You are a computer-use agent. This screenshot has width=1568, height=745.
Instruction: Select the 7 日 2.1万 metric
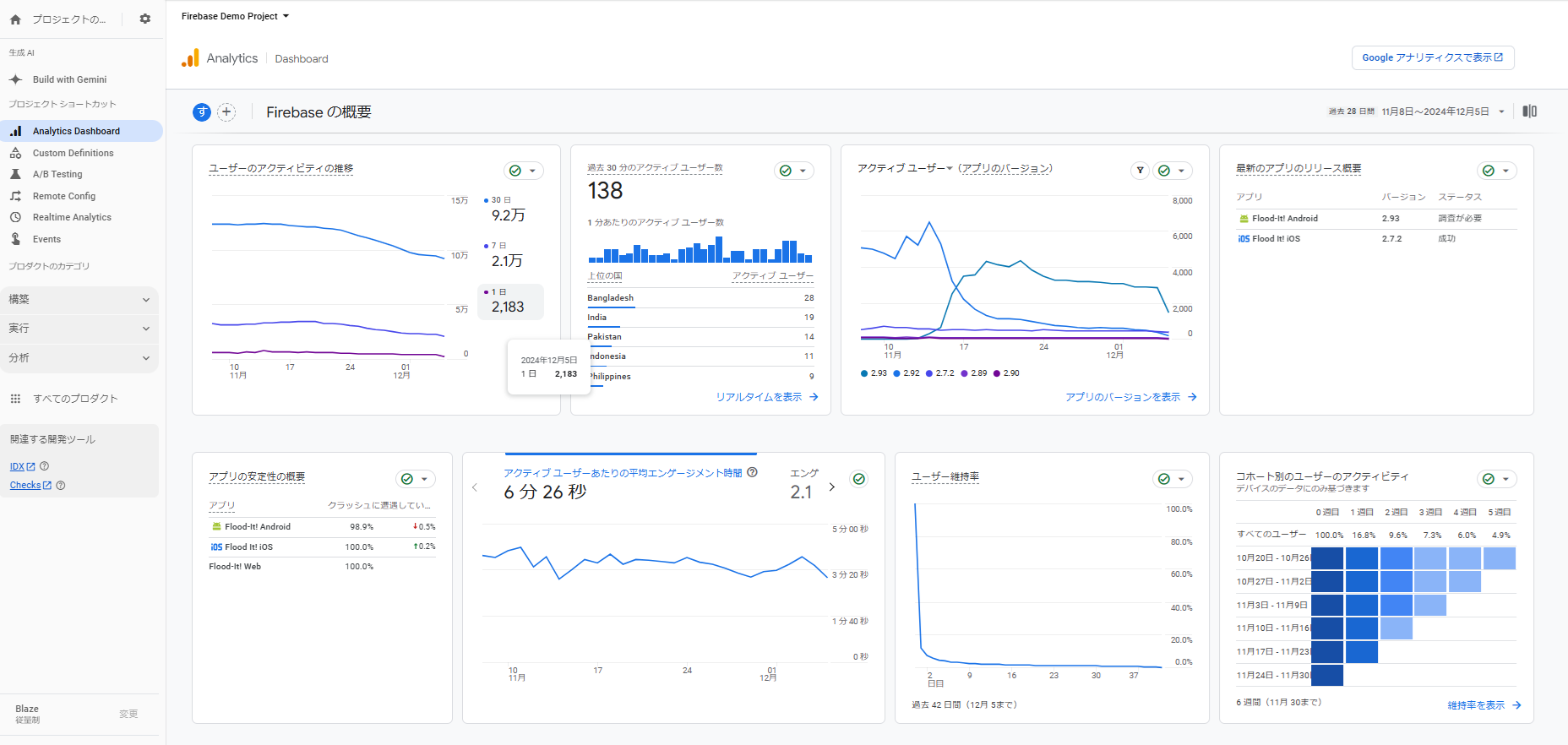510,255
